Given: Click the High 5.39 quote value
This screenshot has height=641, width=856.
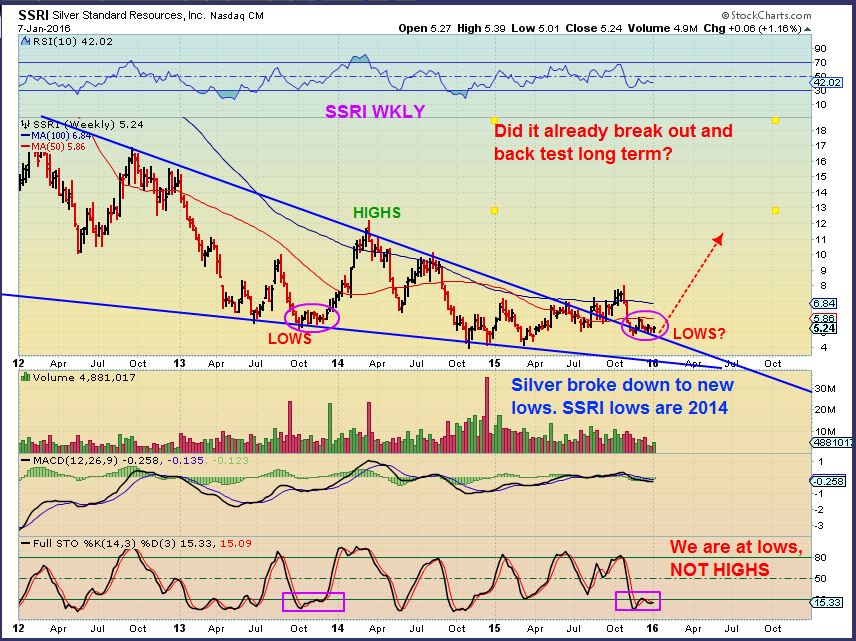Looking at the screenshot, I should 482,28.
